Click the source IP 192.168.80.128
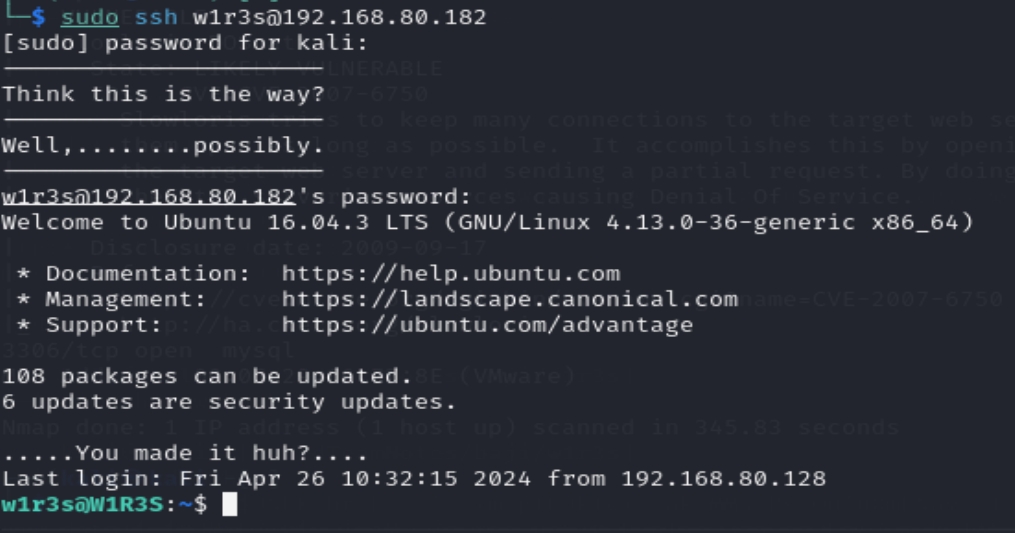This screenshot has height=533, width=1015. (723, 479)
